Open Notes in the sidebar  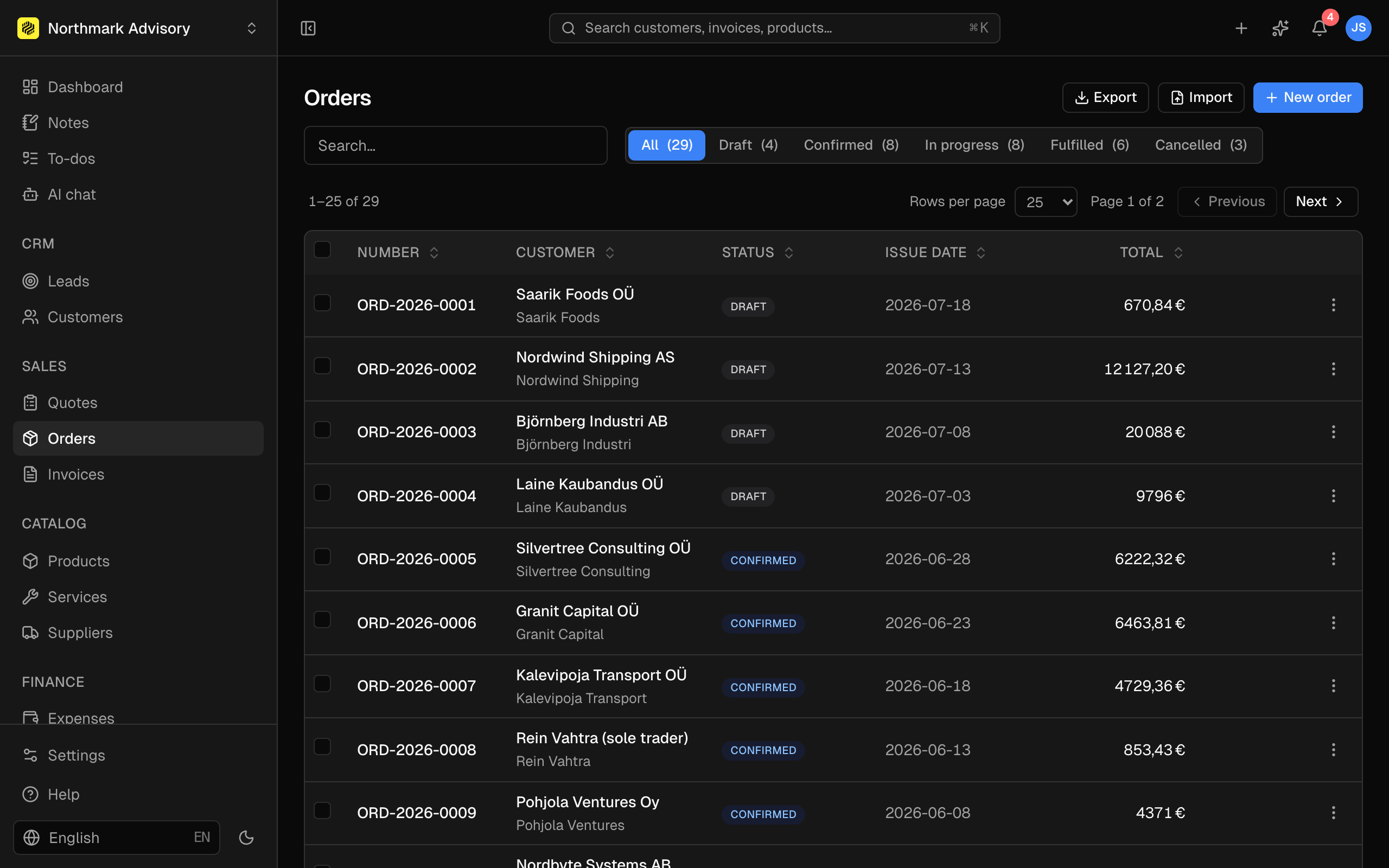pos(138,123)
